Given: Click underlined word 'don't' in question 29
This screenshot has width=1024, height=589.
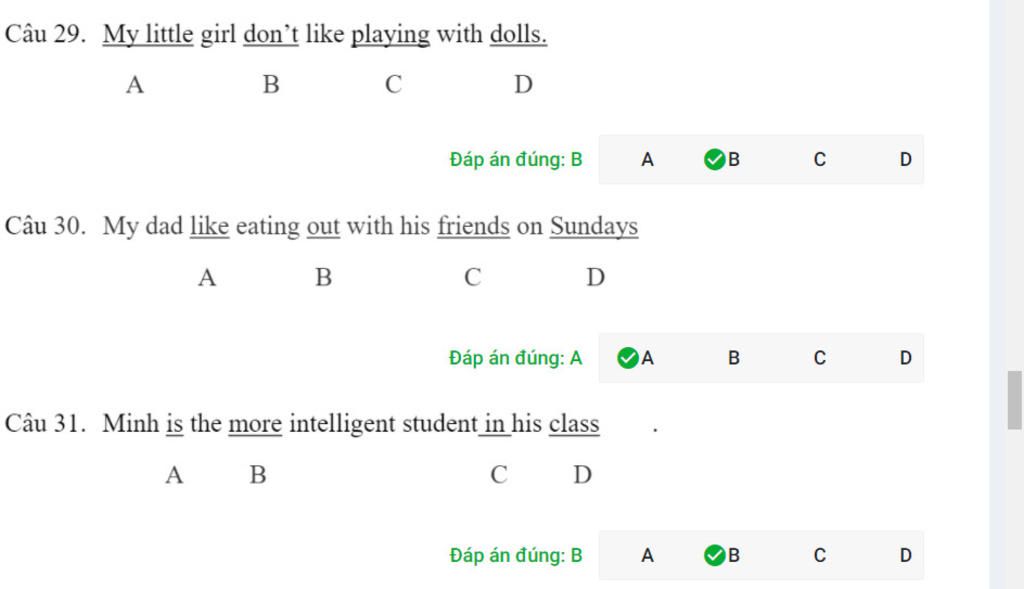Looking at the screenshot, I should [x=270, y=34].
